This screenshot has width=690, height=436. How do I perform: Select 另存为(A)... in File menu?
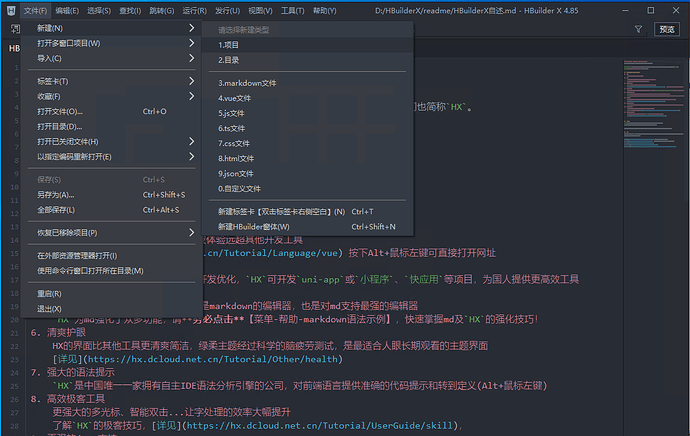[x=56, y=195]
